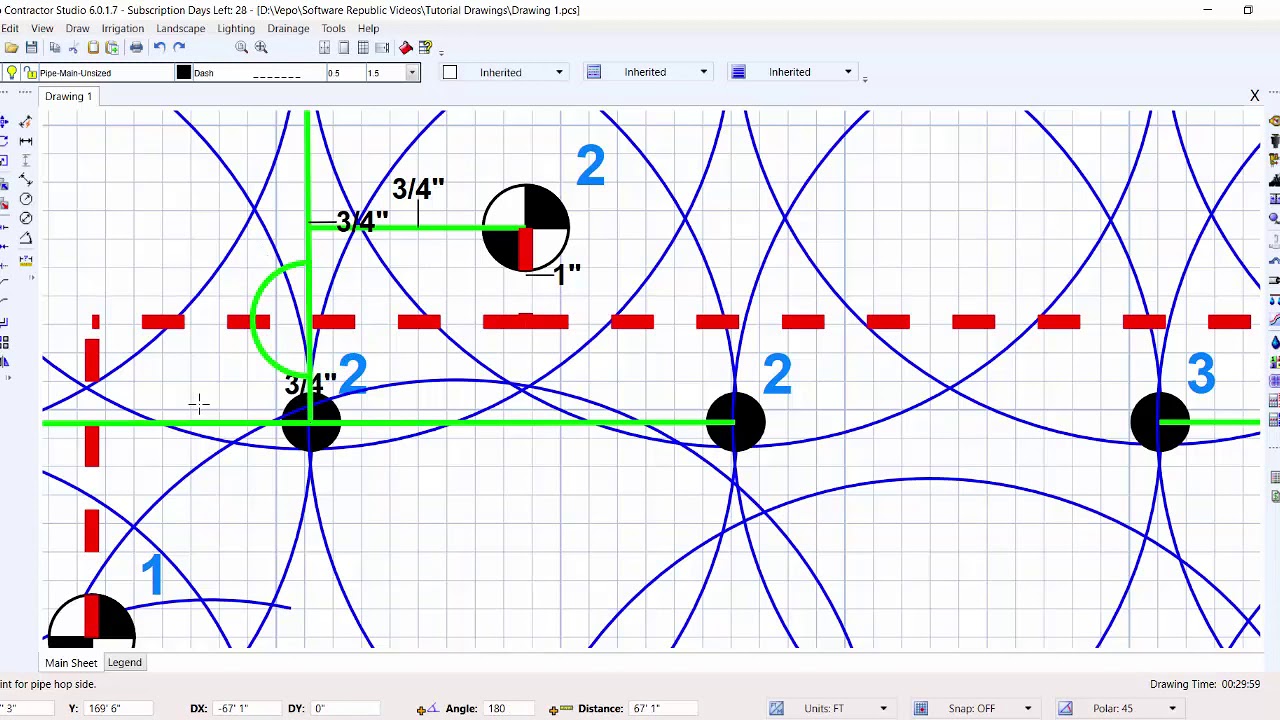The image size is (1280, 720).
Task: Open the Units: FT dropdown
Action: [883, 709]
